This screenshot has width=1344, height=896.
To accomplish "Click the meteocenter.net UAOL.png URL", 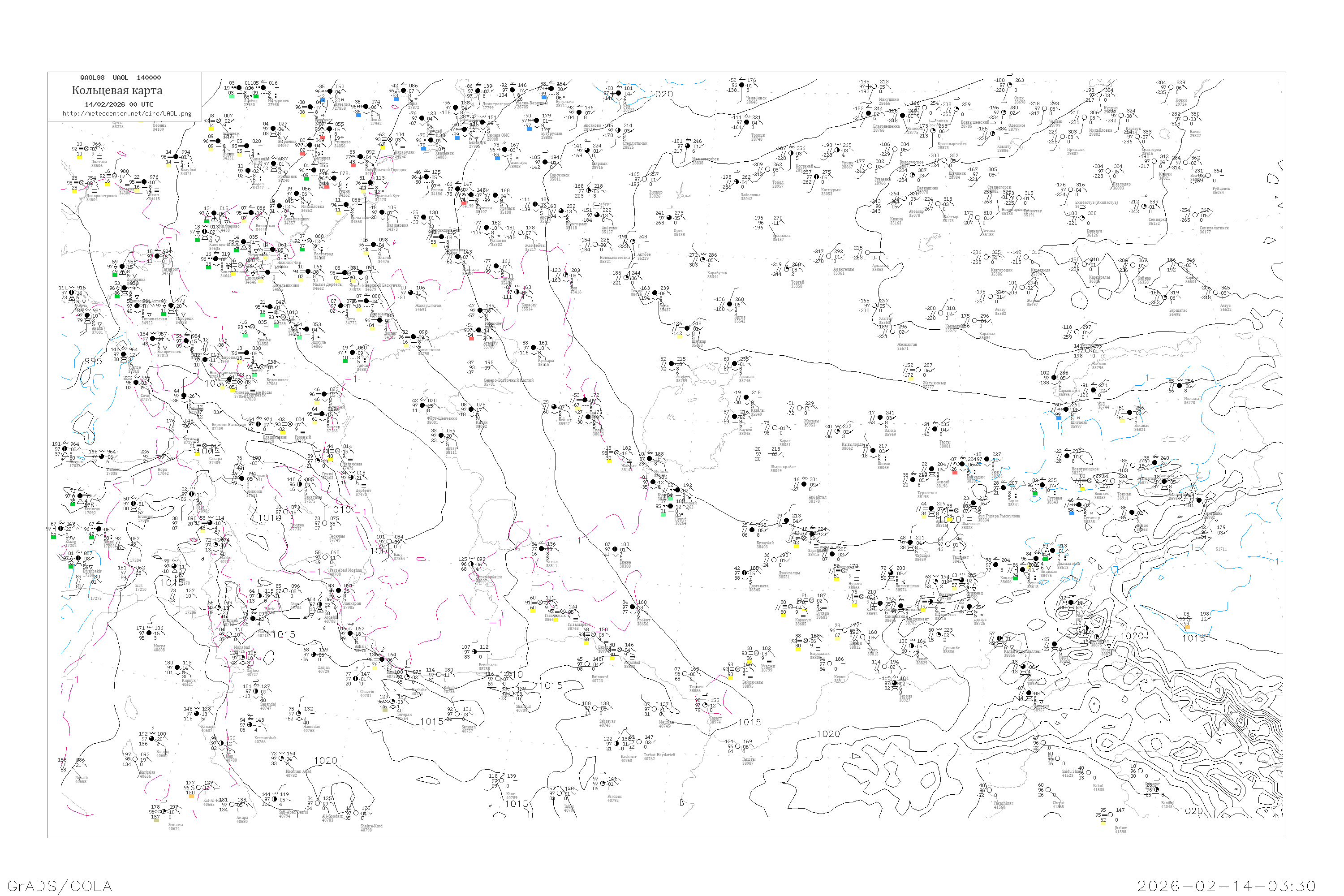I will point(127,114).
